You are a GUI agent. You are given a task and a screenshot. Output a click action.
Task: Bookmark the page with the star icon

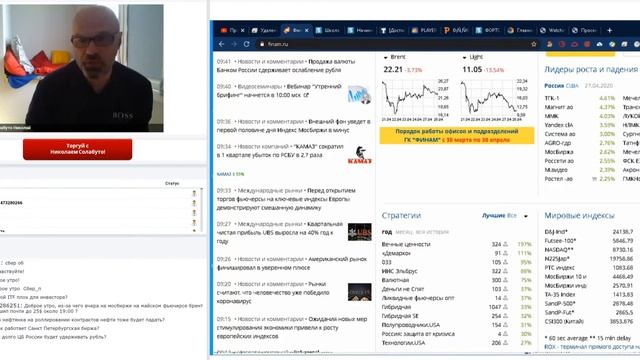click(534, 44)
